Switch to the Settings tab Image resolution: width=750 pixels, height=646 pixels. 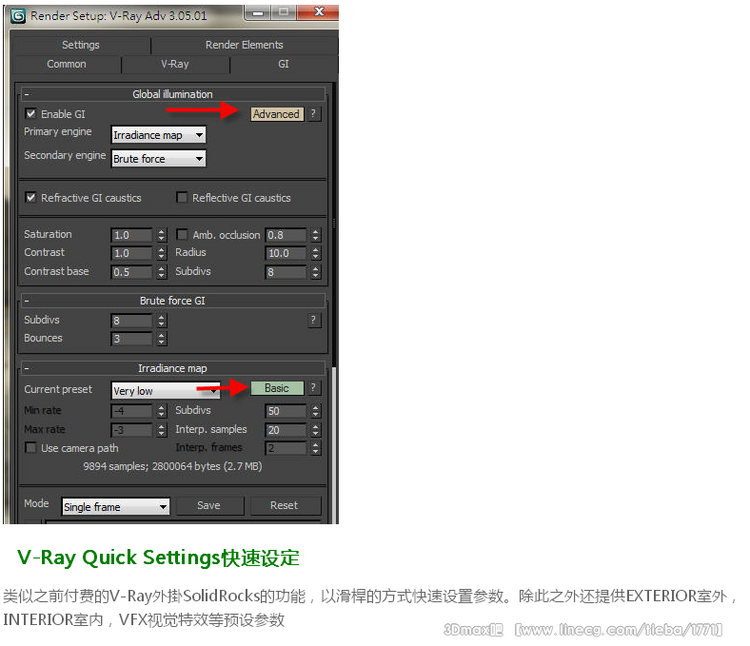coord(80,45)
